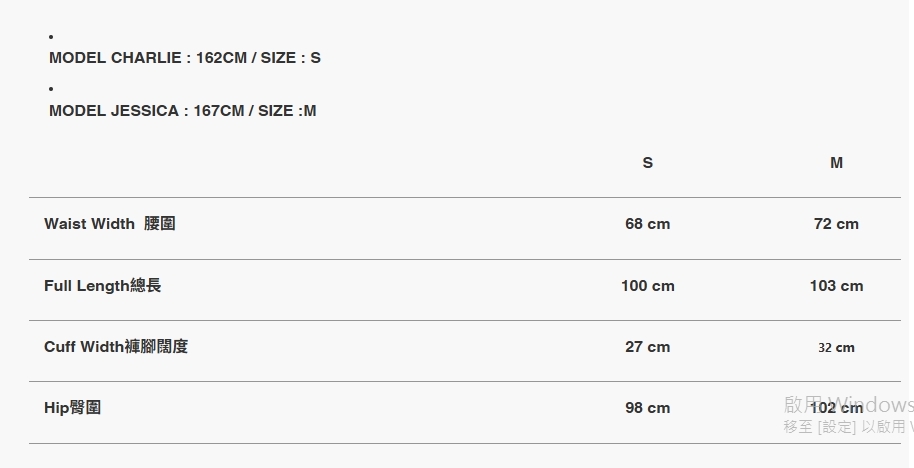Select the 68 cm waist value

[648, 224]
